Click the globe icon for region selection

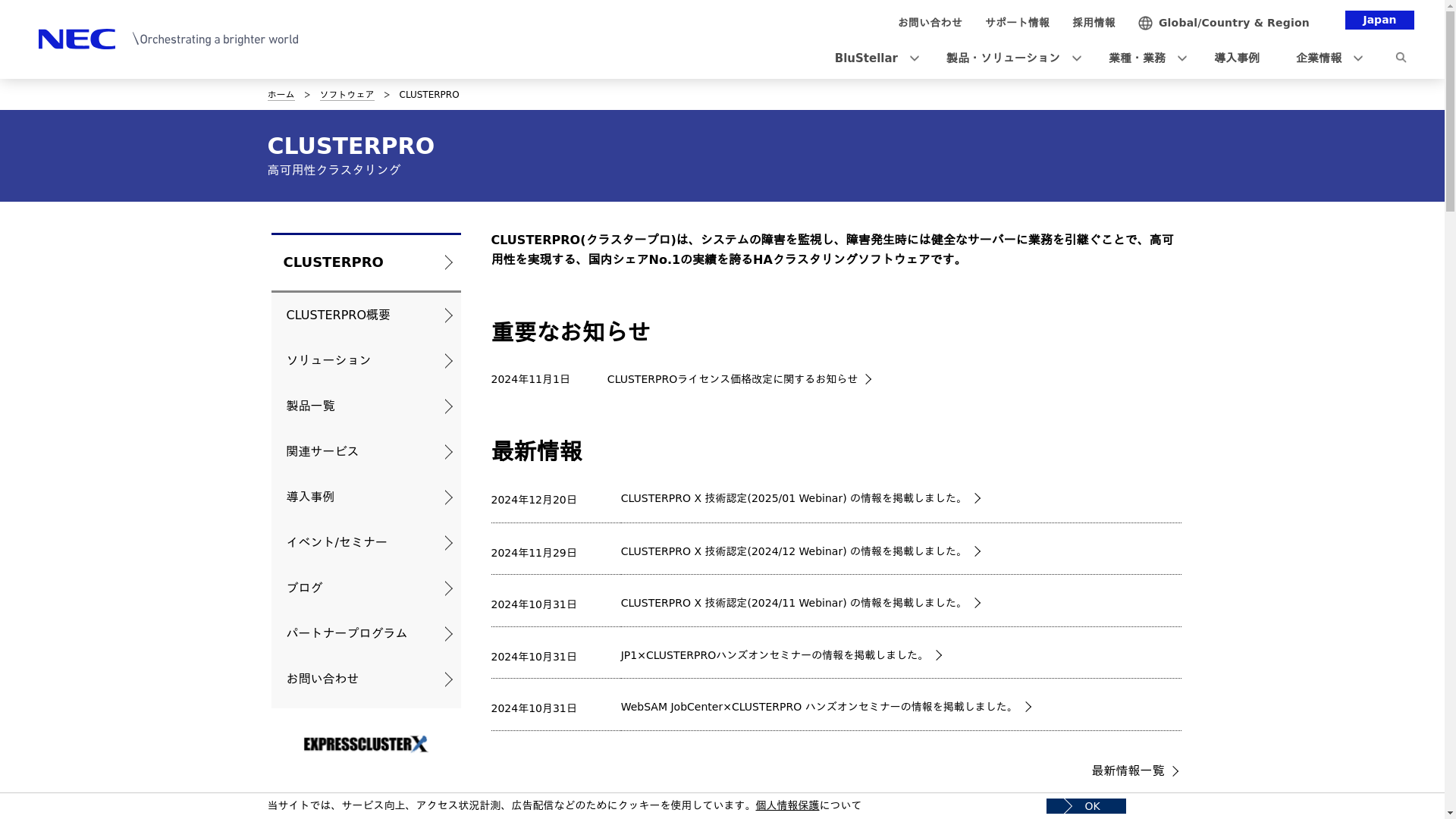coord(1145,23)
